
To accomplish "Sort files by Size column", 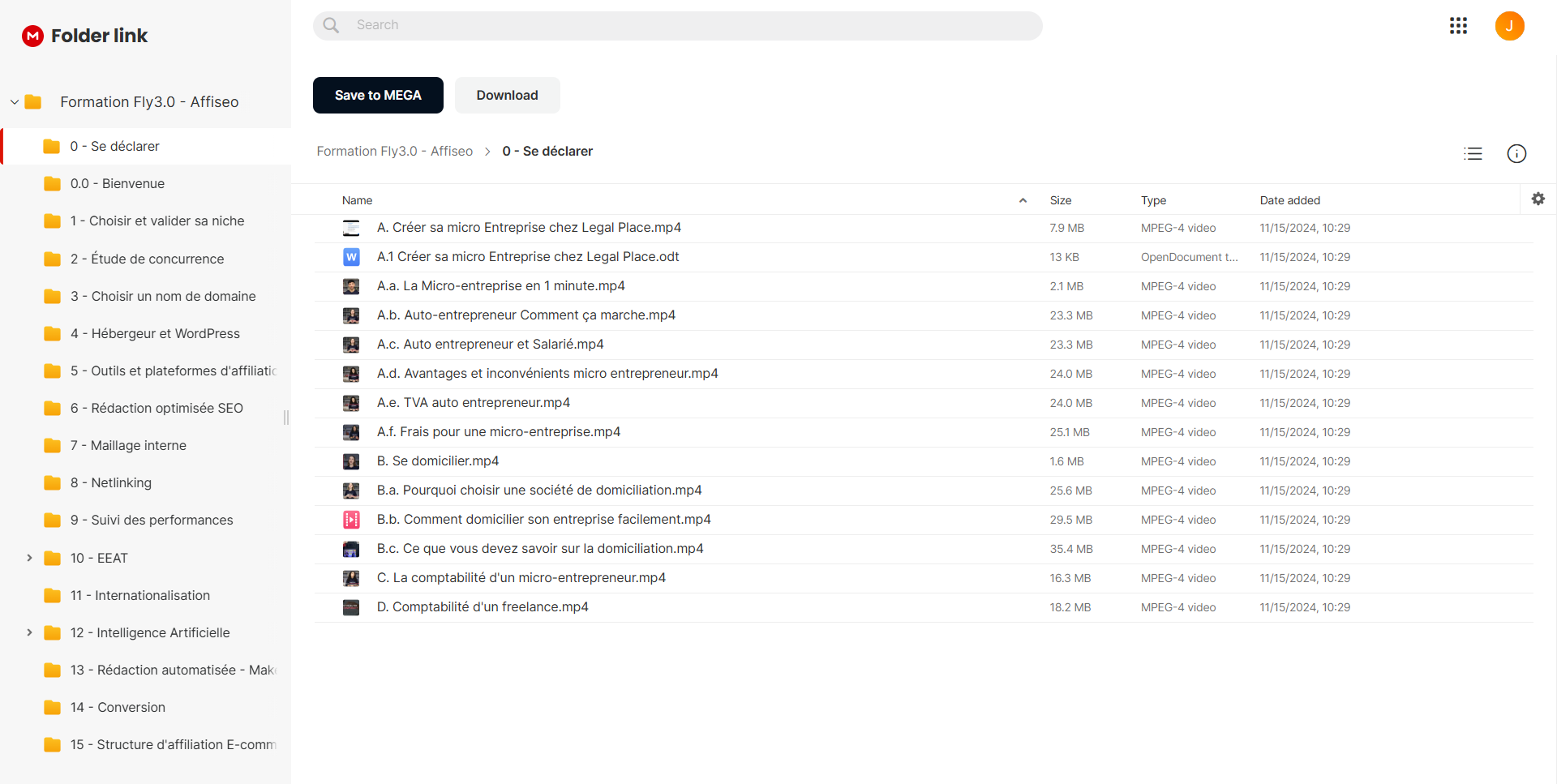I will (1061, 200).
